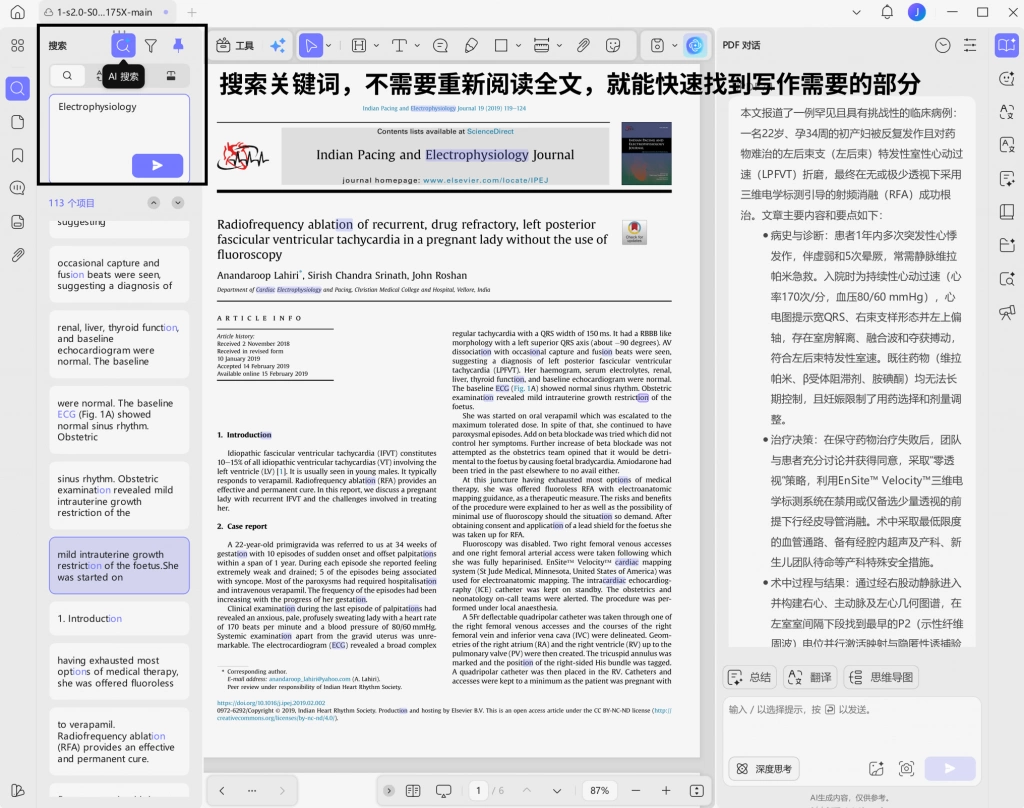Screen dimensions: 1024x808
Task: Expand the shape rectangle tool dropdown arrow
Action: coord(519,45)
